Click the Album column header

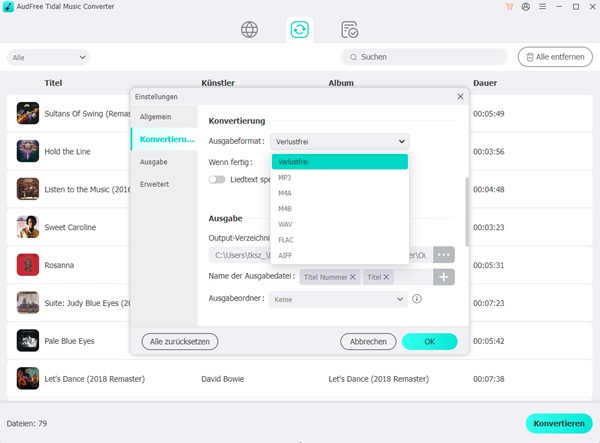click(341, 83)
